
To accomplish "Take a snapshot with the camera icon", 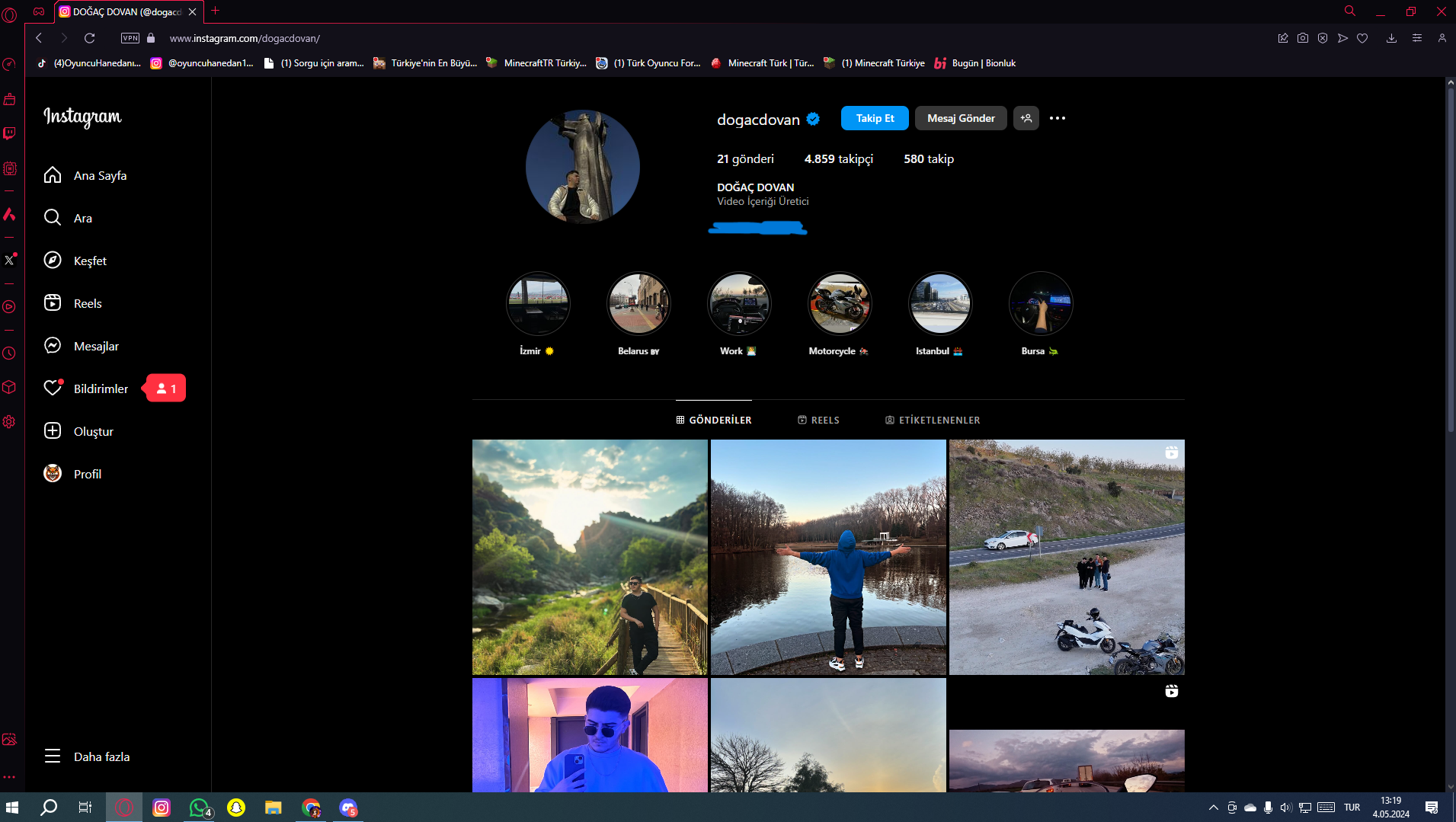I will point(1303,38).
